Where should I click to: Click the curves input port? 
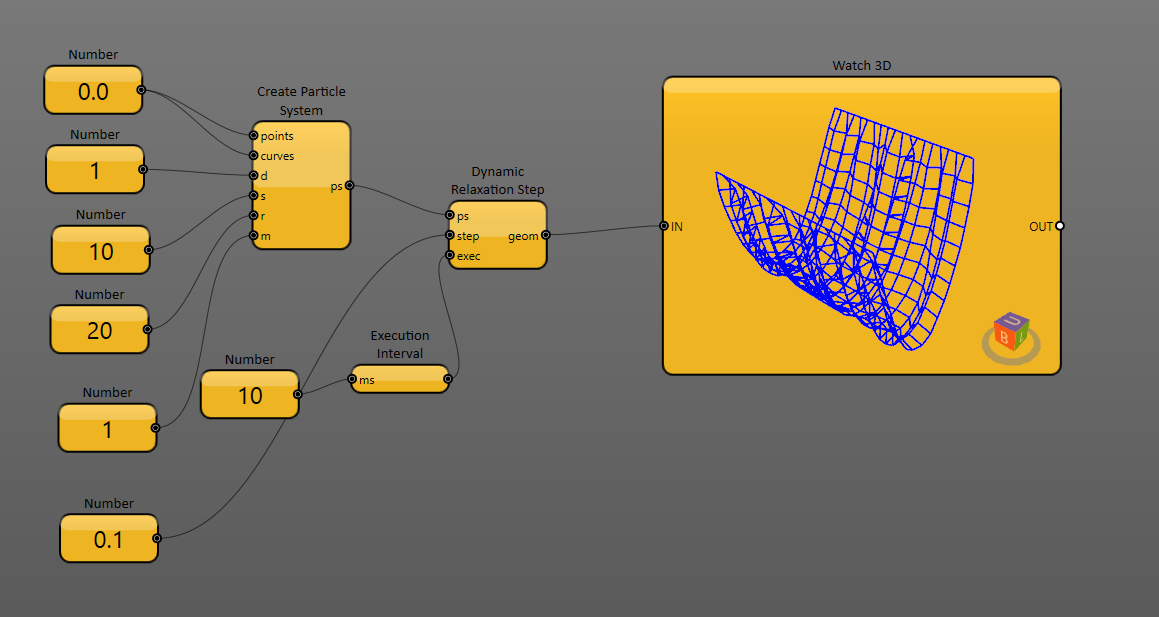254,155
